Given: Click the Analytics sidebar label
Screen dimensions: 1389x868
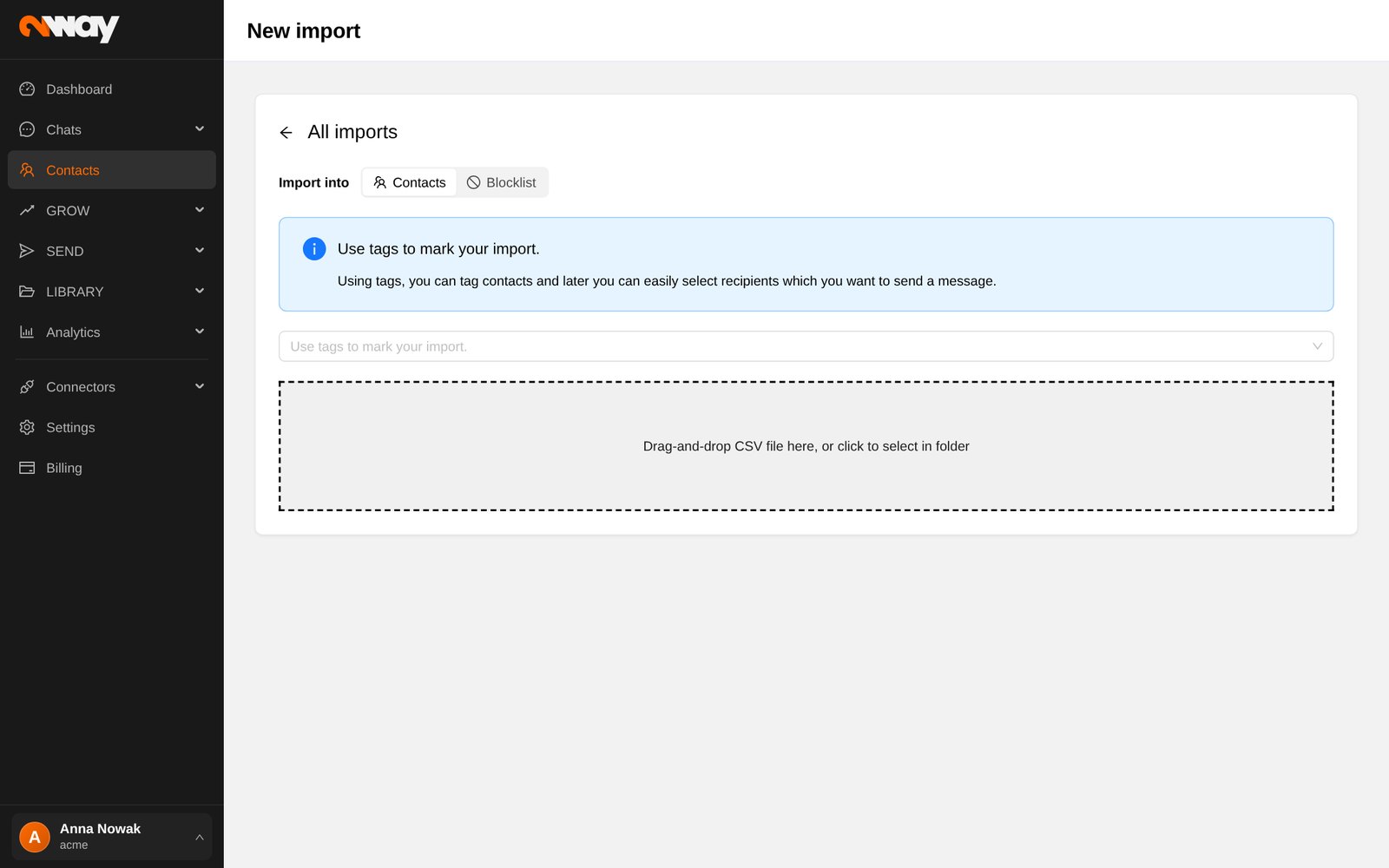Looking at the screenshot, I should coord(73,332).
